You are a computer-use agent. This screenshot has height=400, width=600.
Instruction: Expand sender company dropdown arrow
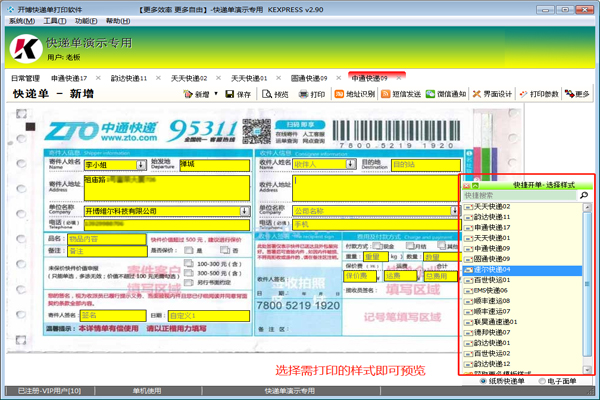coord(244,211)
